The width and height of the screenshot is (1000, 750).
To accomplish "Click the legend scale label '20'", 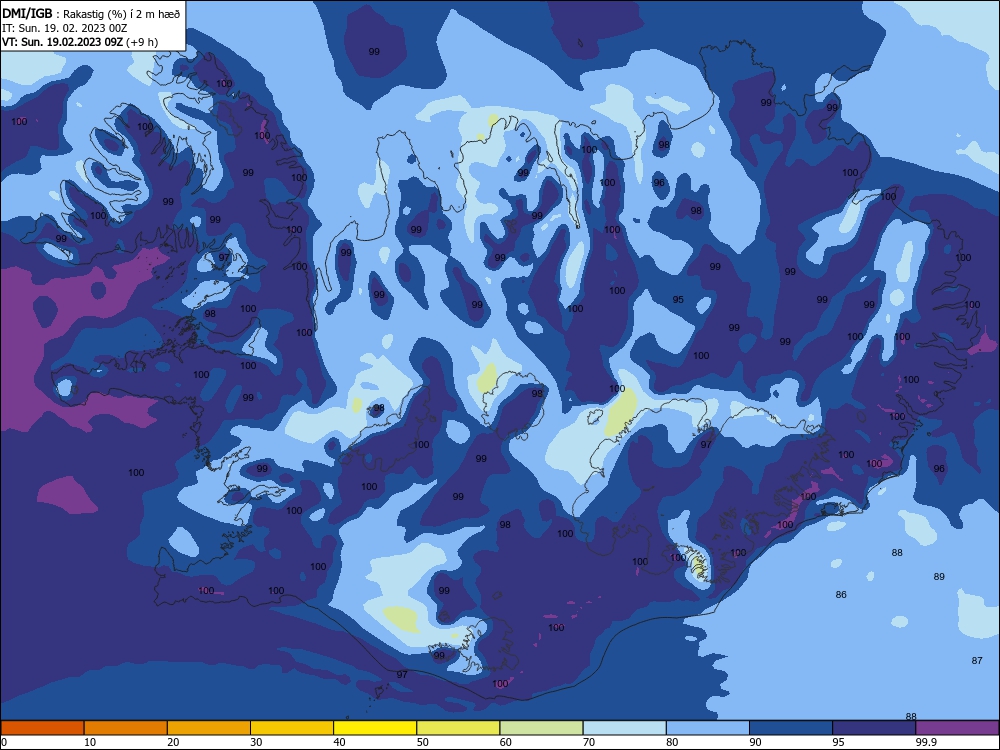I will point(173,742).
